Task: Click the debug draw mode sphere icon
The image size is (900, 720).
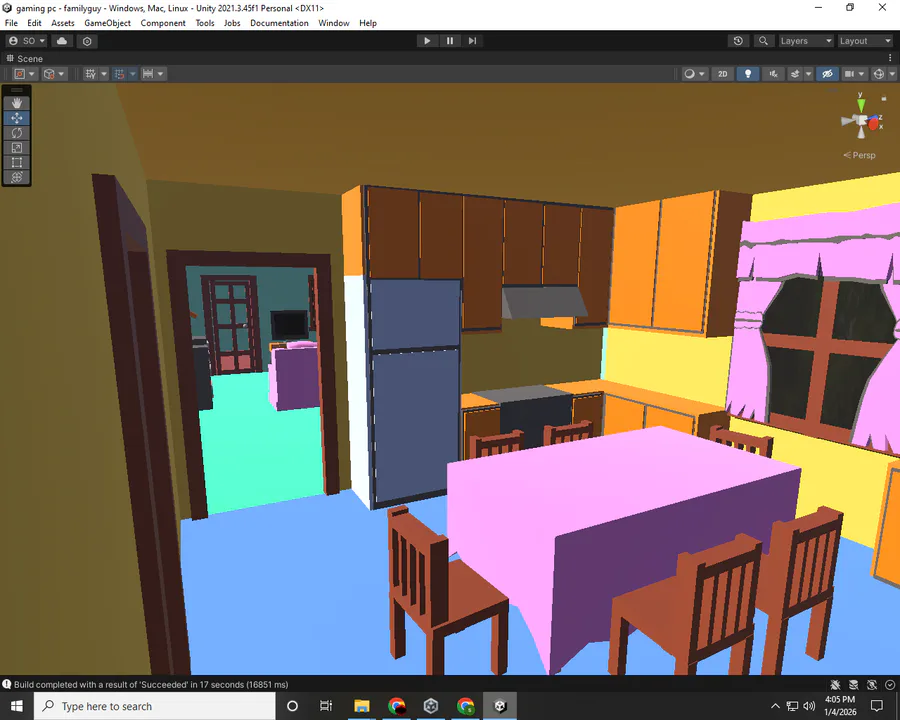Action: [x=690, y=73]
